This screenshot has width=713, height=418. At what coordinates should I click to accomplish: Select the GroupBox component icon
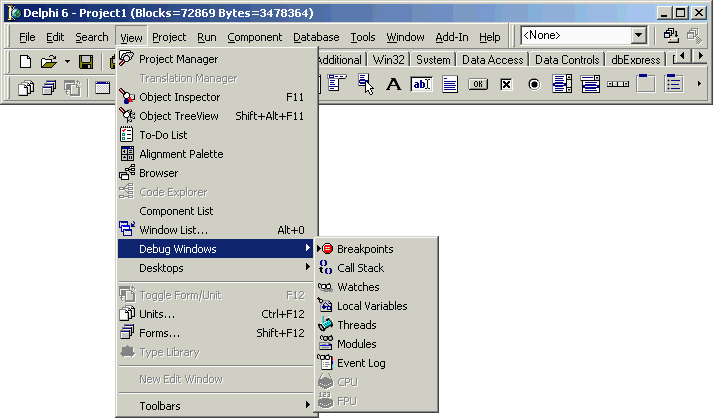[646, 84]
